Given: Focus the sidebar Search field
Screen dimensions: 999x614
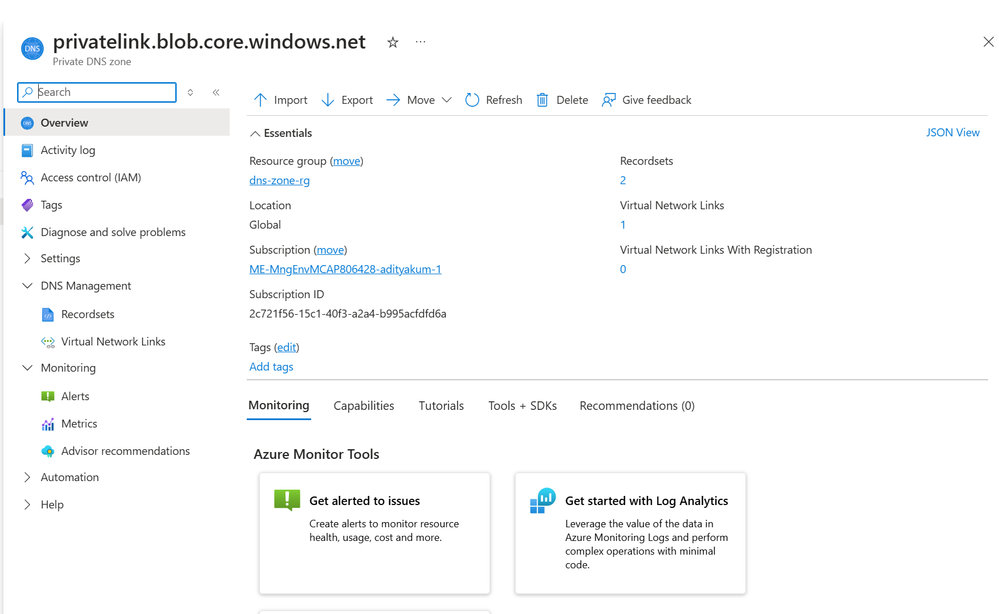Looking at the screenshot, I should (97, 92).
